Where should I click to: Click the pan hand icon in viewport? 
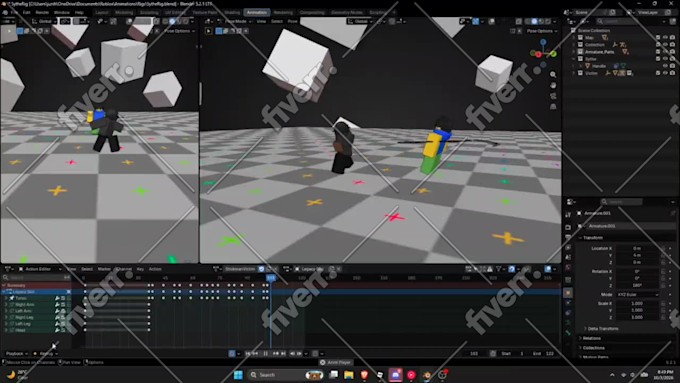click(x=553, y=85)
